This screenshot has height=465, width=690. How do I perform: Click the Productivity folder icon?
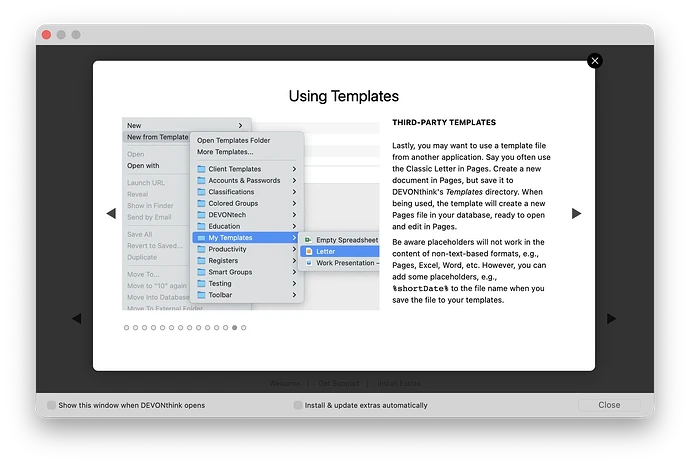202,249
